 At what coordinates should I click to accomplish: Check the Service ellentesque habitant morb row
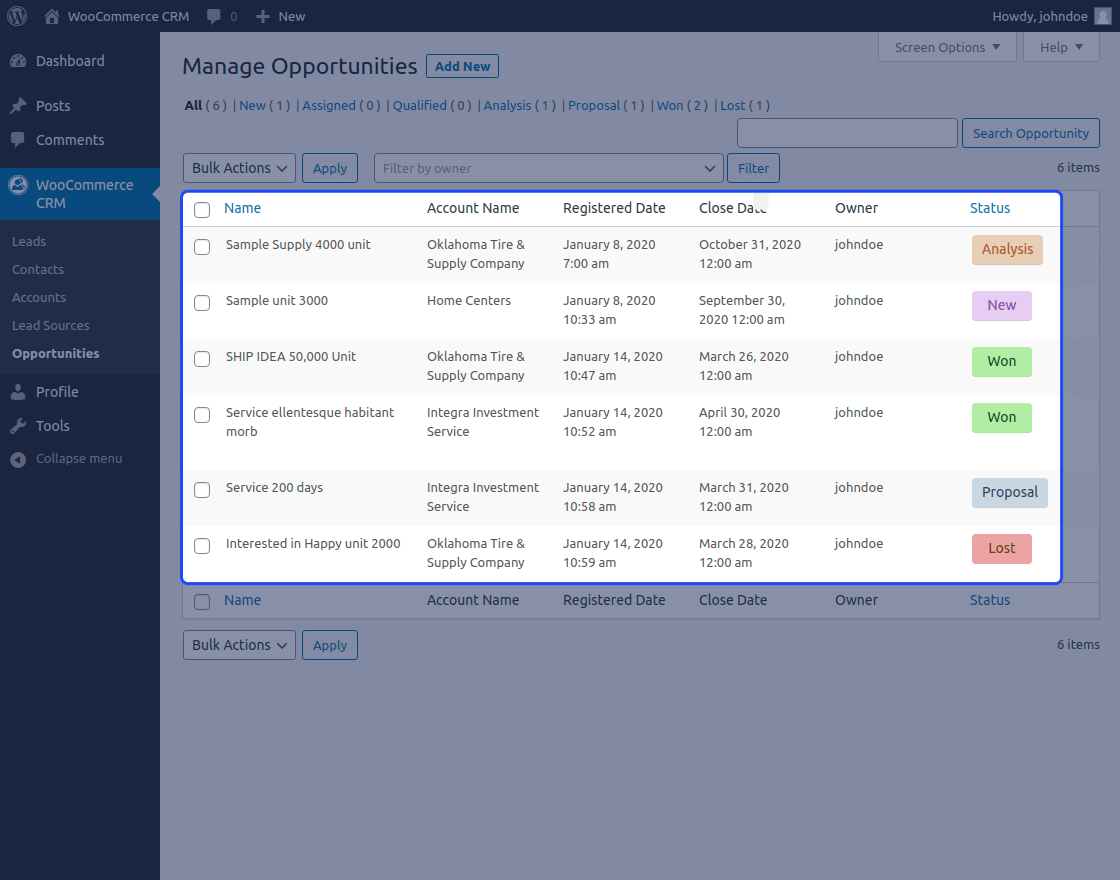[x=202, y=415]
